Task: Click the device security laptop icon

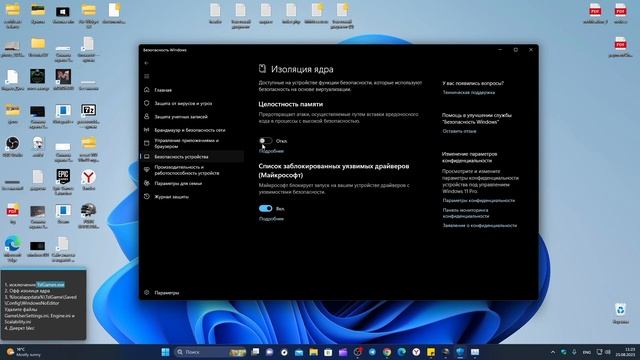Action: coord(147,157)
